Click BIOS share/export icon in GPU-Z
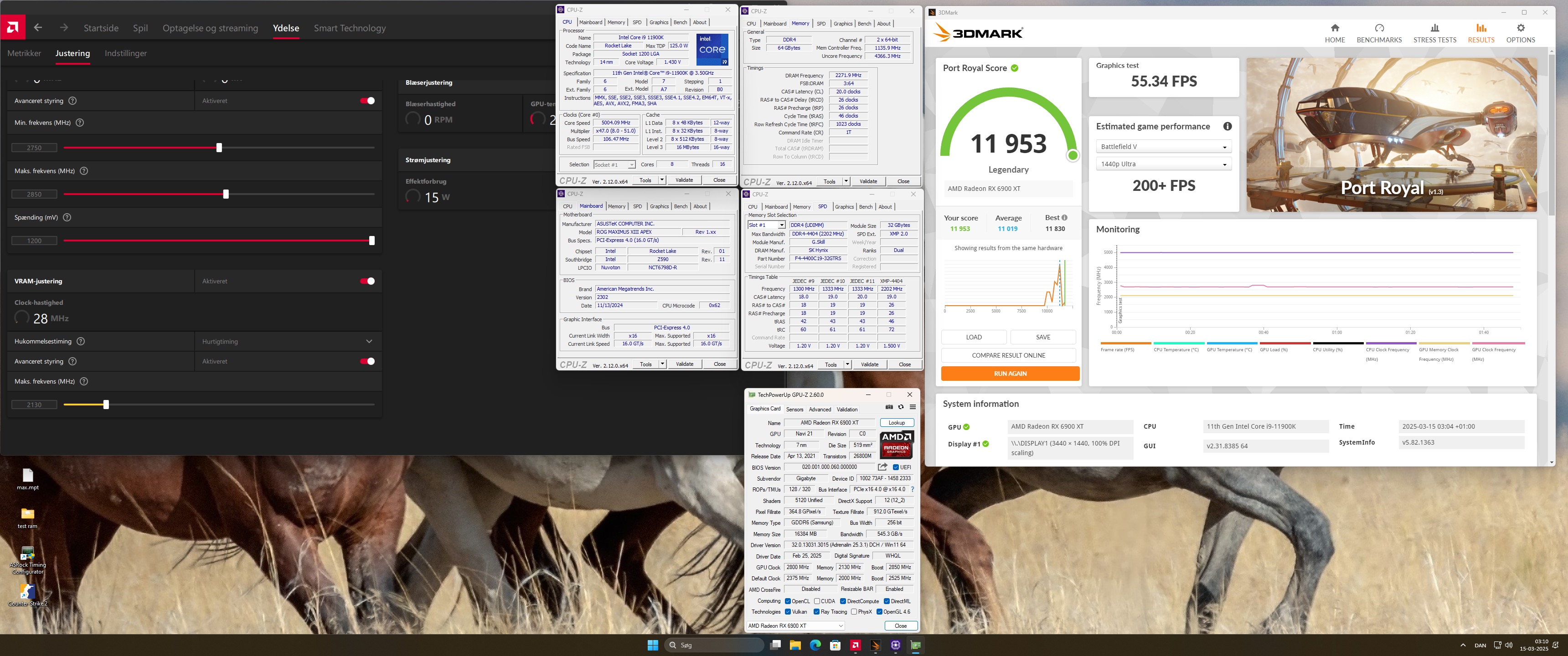 [x=882, y=467]
